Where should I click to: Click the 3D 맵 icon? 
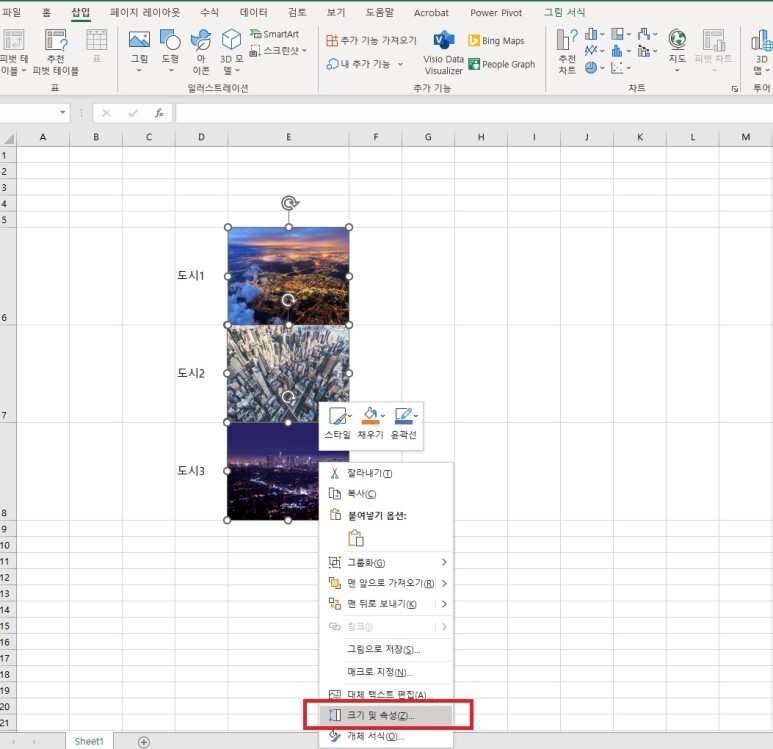(x=762, y=40)
